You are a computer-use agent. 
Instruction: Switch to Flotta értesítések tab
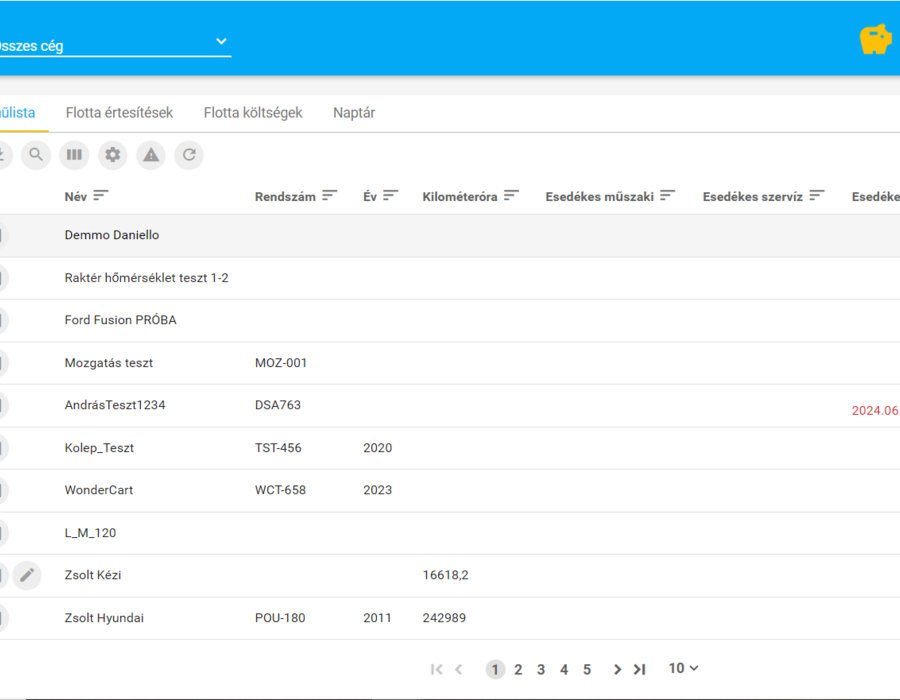point(119,113)
